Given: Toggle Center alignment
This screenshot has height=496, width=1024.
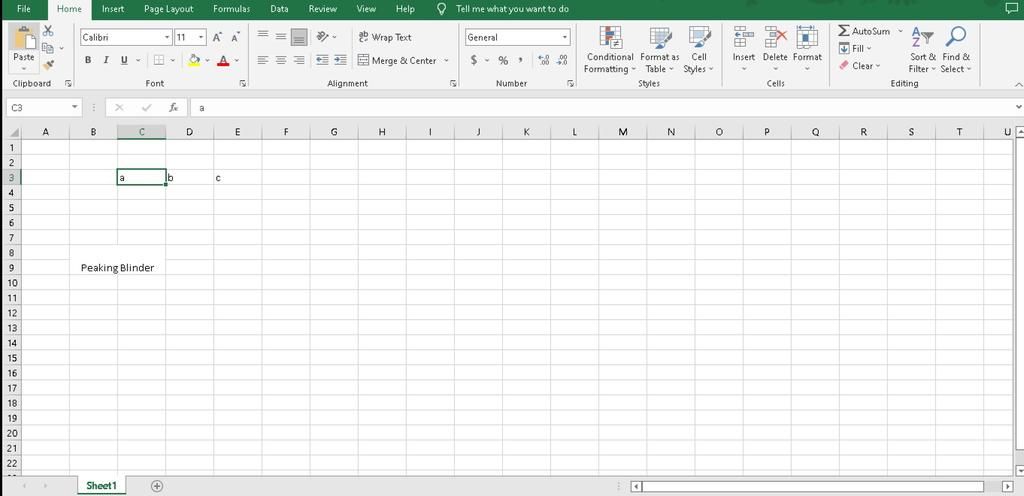Looking at the screenshot, I should click(x=281, y=60).
